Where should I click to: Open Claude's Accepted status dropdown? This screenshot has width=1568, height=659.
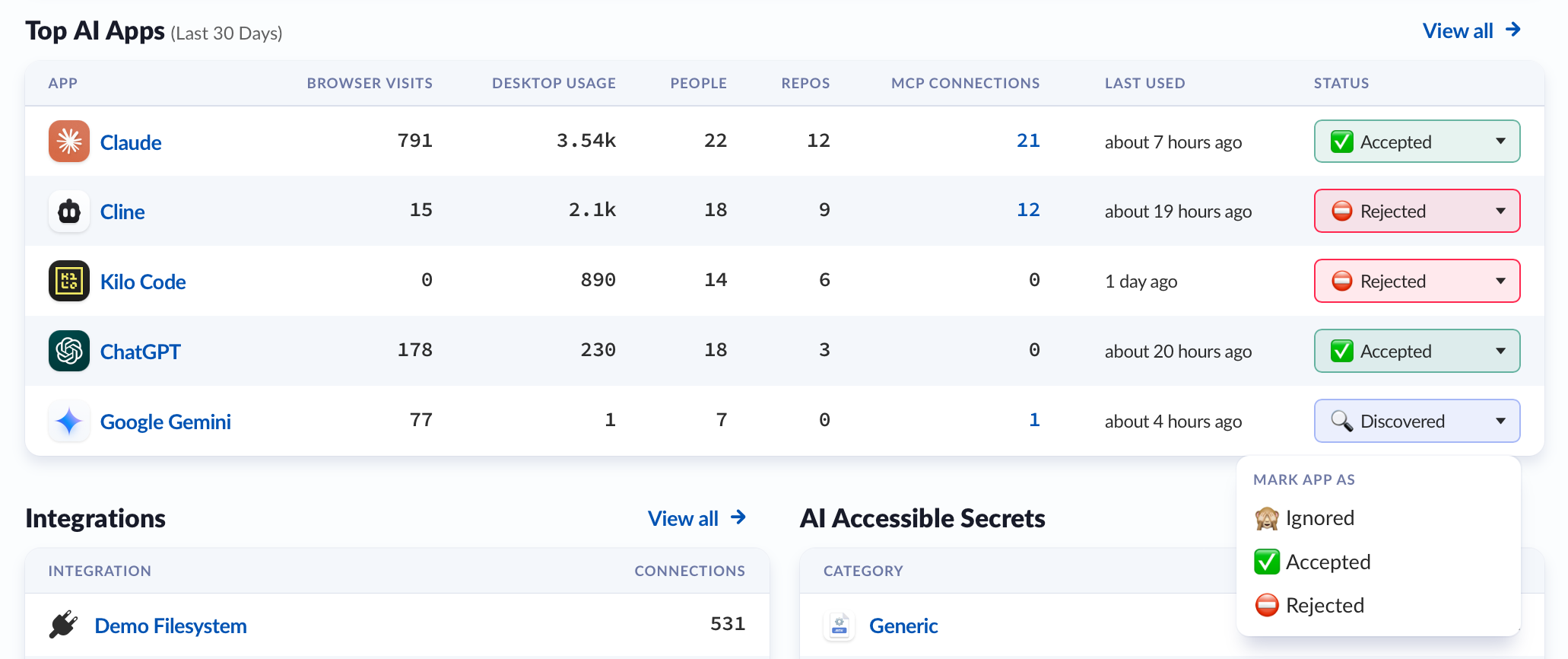[x=1417, y=142]
